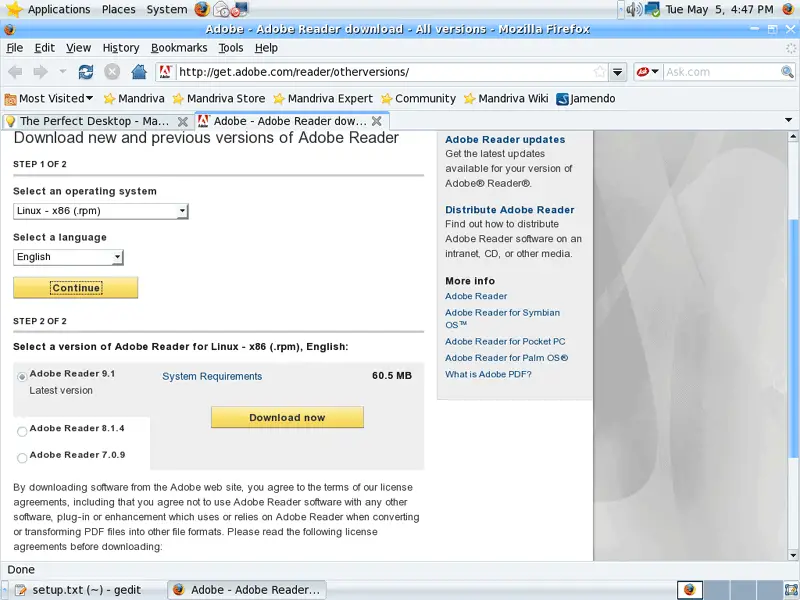Click the Adobe site icon in address bar
This screenshot has width=800, height=600.
click(165, 72)
